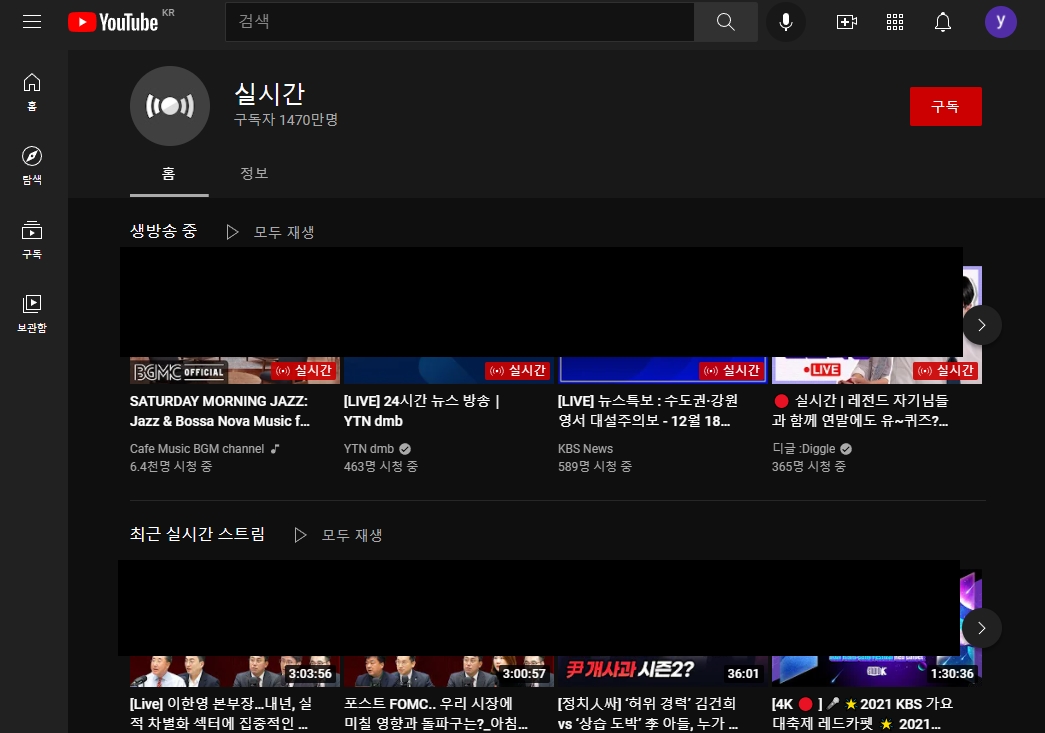
Task: Open SATURDAY MORNING JAZZ video title
Action: click(220, 411)
